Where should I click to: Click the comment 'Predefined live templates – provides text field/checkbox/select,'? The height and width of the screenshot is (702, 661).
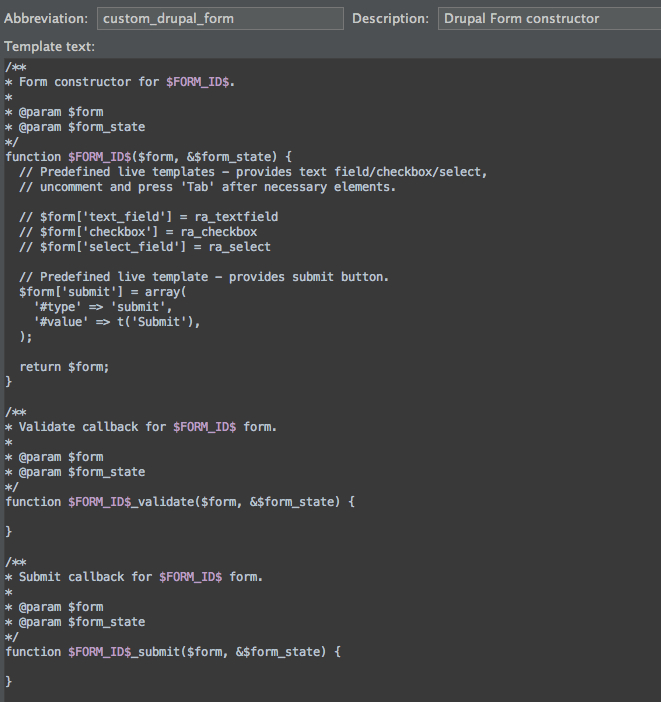pyautogui.click(x=253, y=172)
